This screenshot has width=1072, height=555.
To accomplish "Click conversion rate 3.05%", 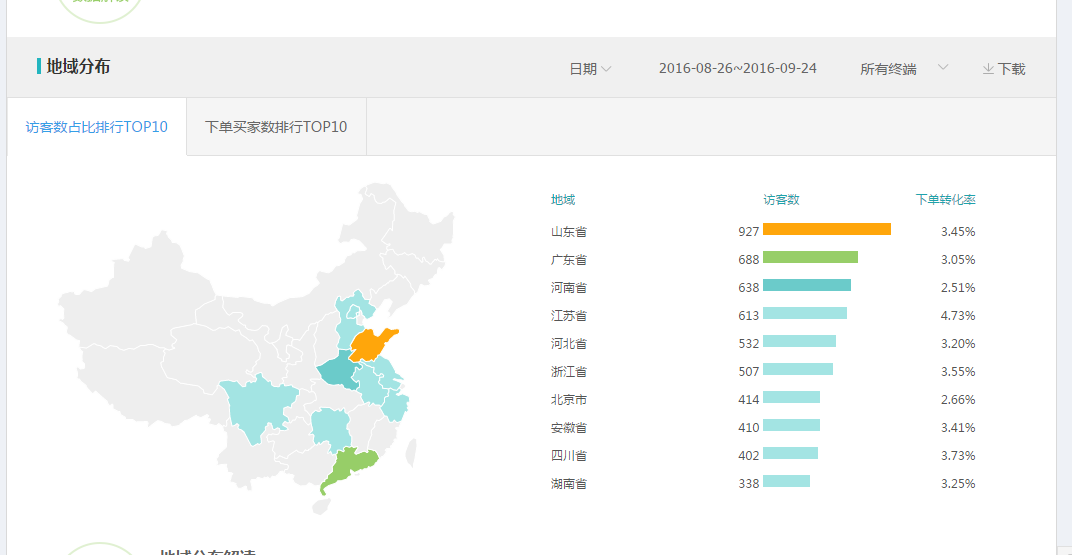I will click(x=958, y=260).
